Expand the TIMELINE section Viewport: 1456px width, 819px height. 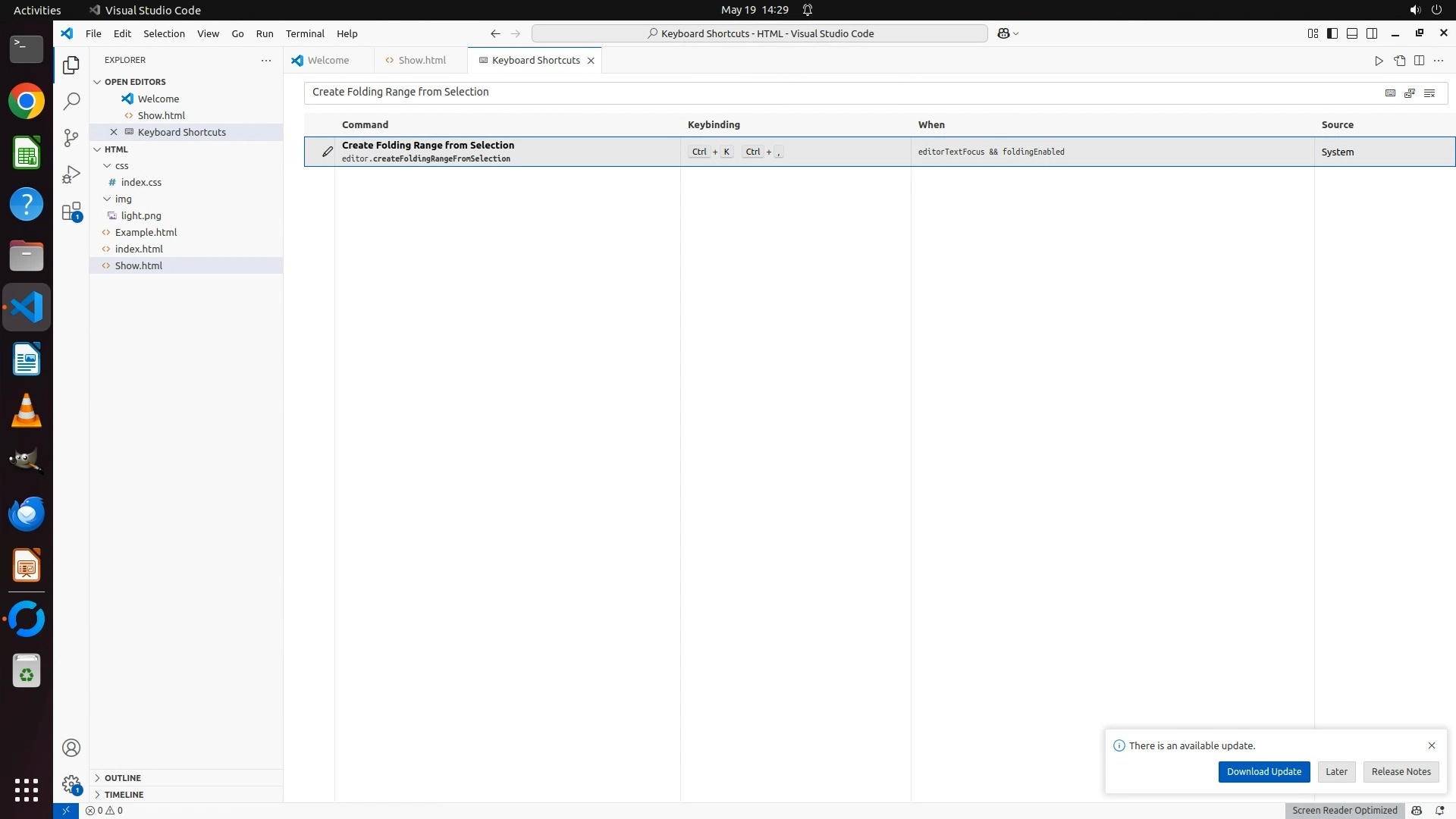(x=124, y=795)
